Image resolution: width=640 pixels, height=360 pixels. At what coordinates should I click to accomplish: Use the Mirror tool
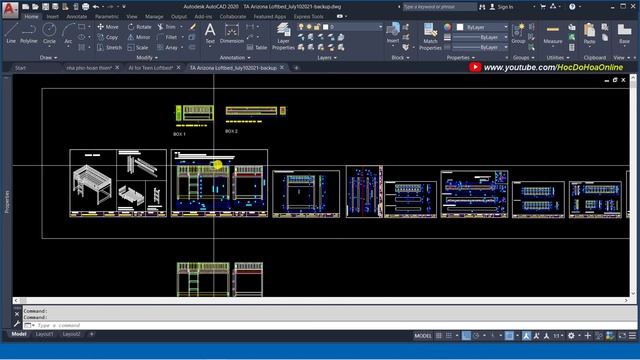tap(139, 37)
